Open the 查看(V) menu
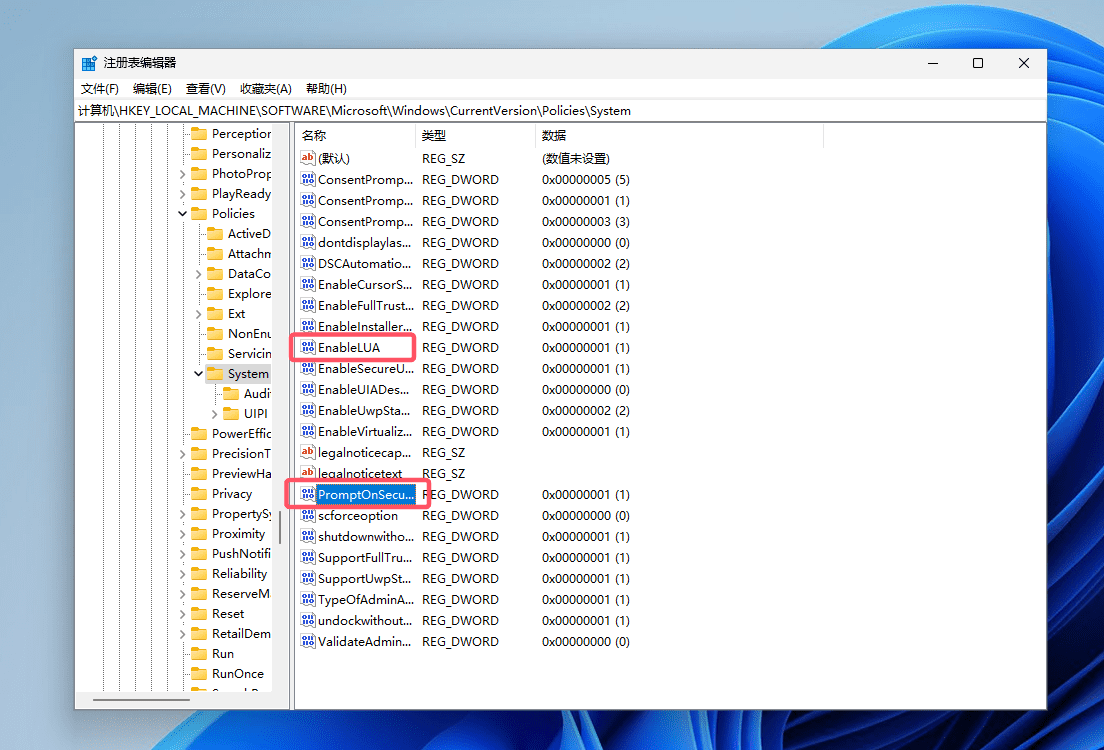This screenshot has height=750, width=1104. pos(206,89)
